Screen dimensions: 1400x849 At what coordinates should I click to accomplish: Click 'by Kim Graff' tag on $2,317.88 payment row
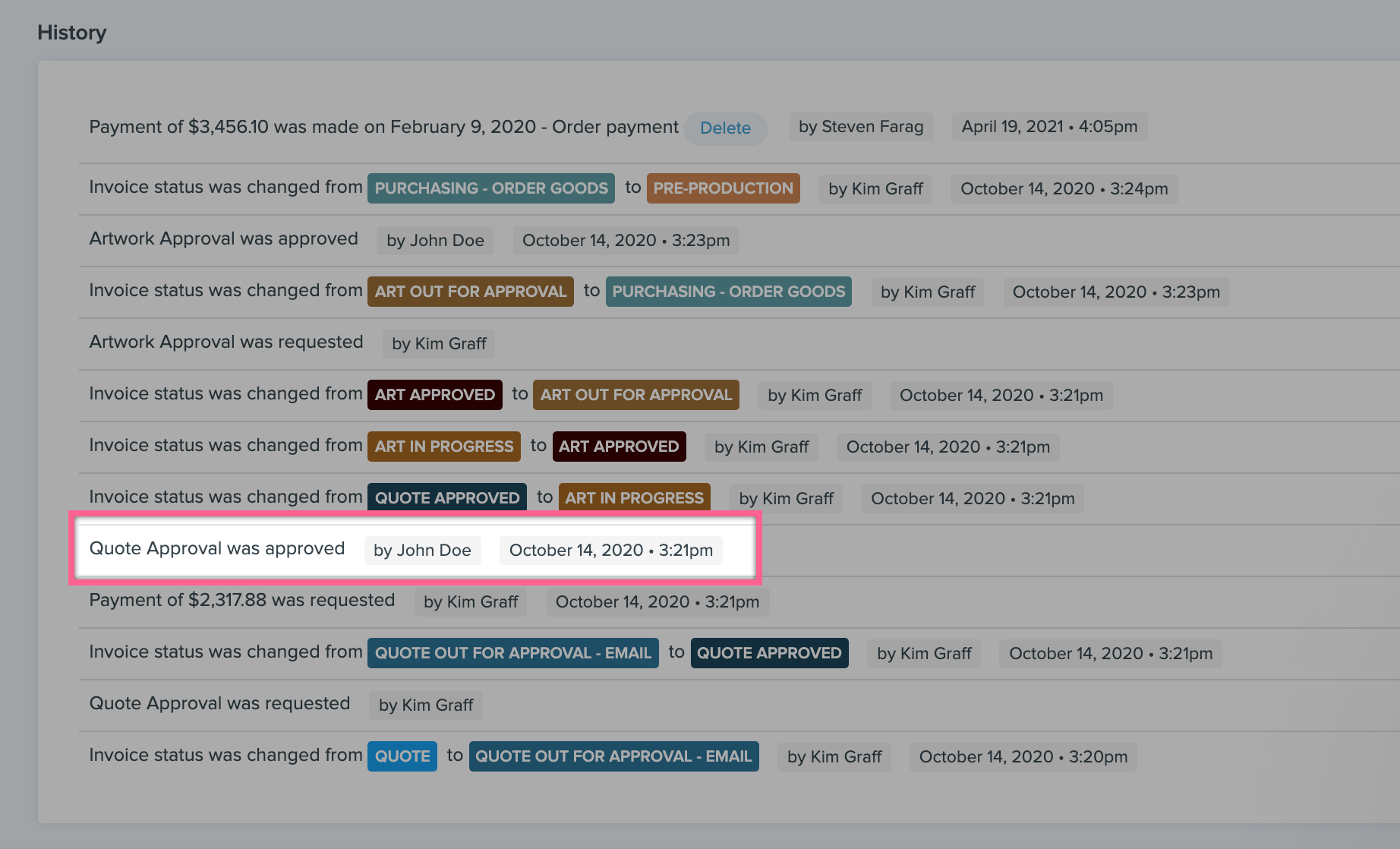pos(471,601)
